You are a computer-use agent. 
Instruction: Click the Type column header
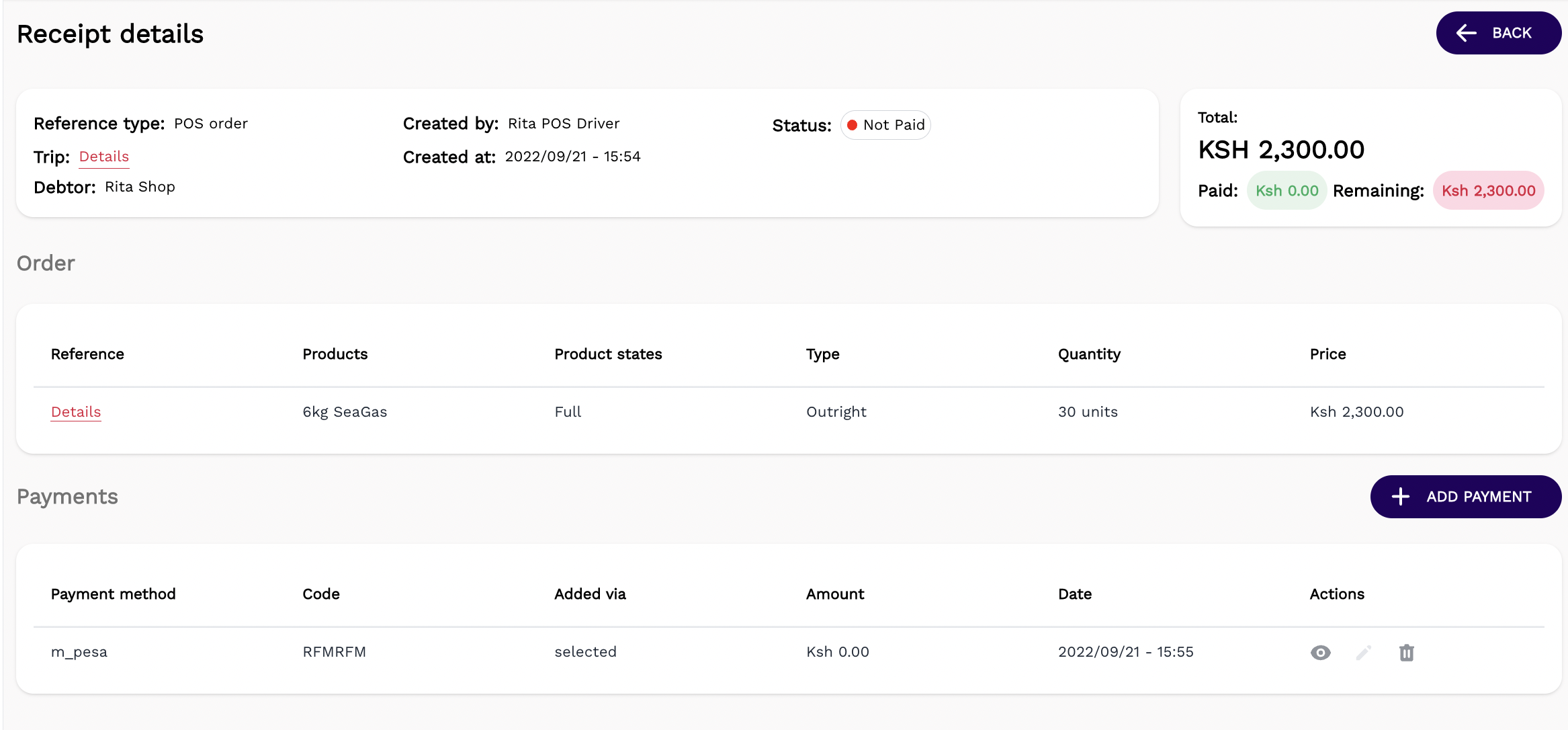(x=823, y=354)
